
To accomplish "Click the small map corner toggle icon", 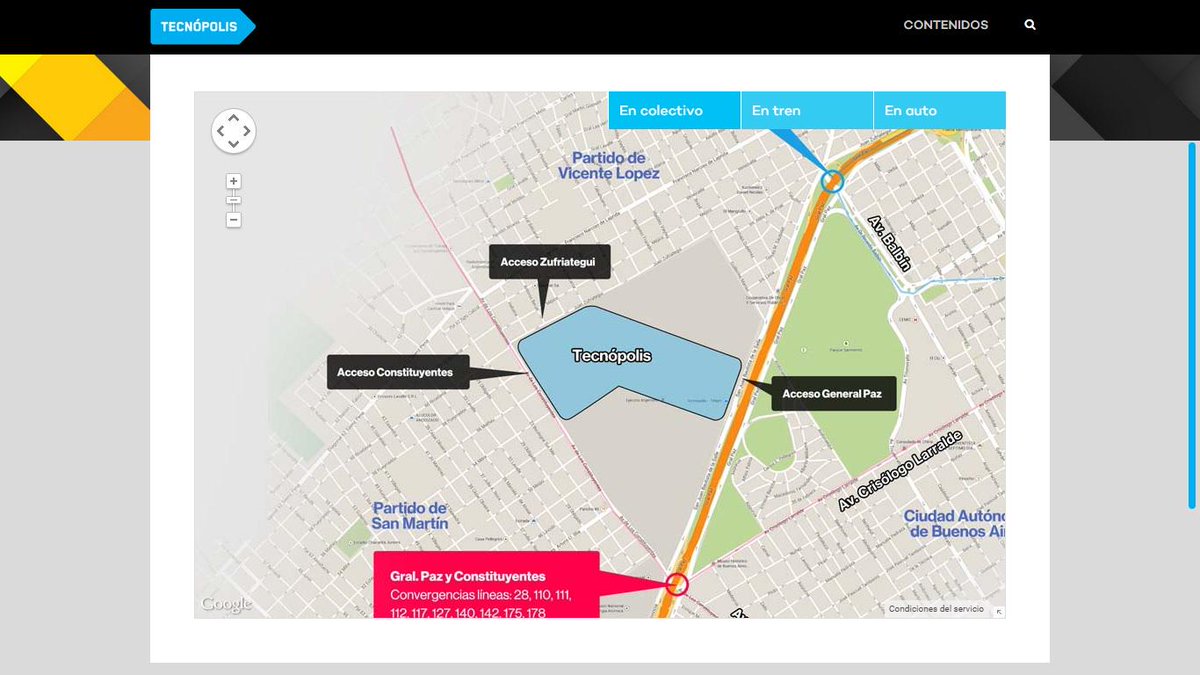I will [999, 610].
